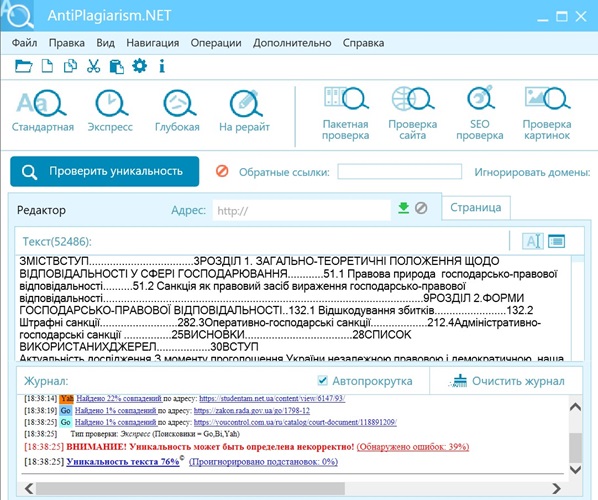598x500 pixels.
Task: Click the Текст(52486) character count label
Action: pyautogui.click(x=57, y=241)
